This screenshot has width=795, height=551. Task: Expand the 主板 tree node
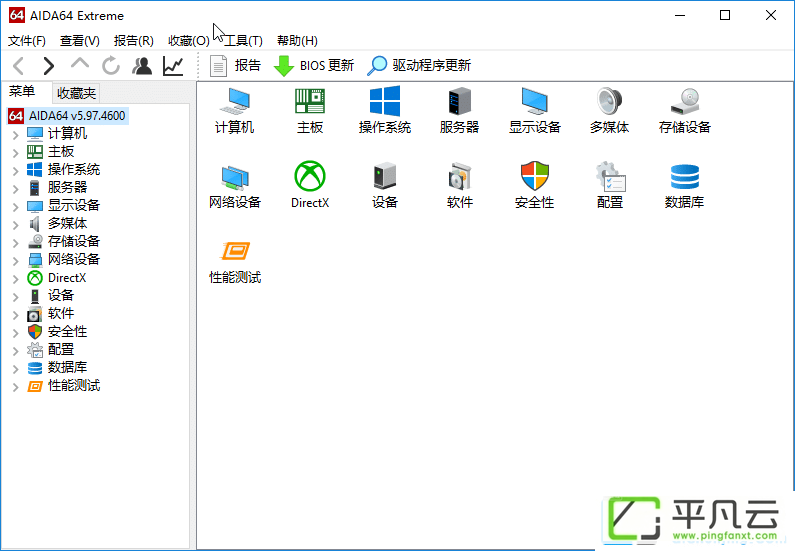(x=15, y=153)
